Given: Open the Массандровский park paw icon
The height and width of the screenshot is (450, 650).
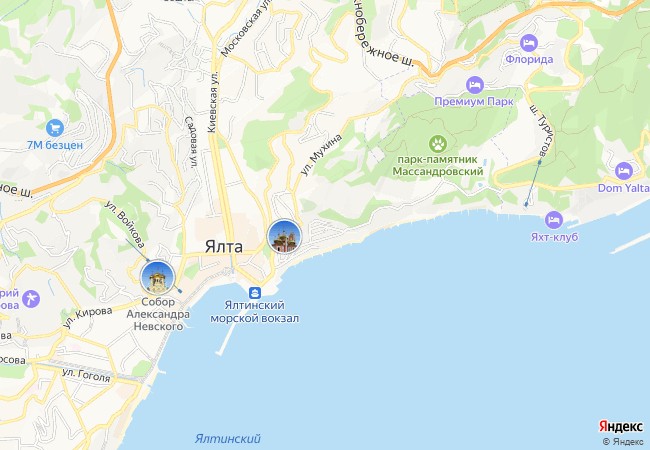Looking at the screenshot, I should 438,144.
